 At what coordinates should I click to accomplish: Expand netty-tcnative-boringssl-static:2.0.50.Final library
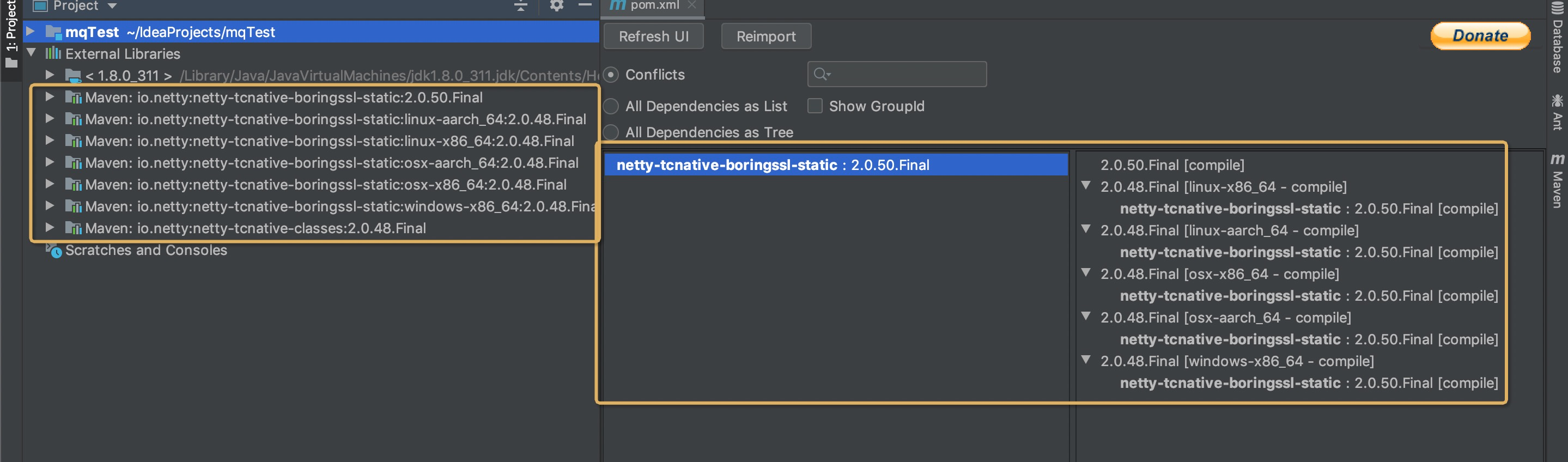(50, 96)
